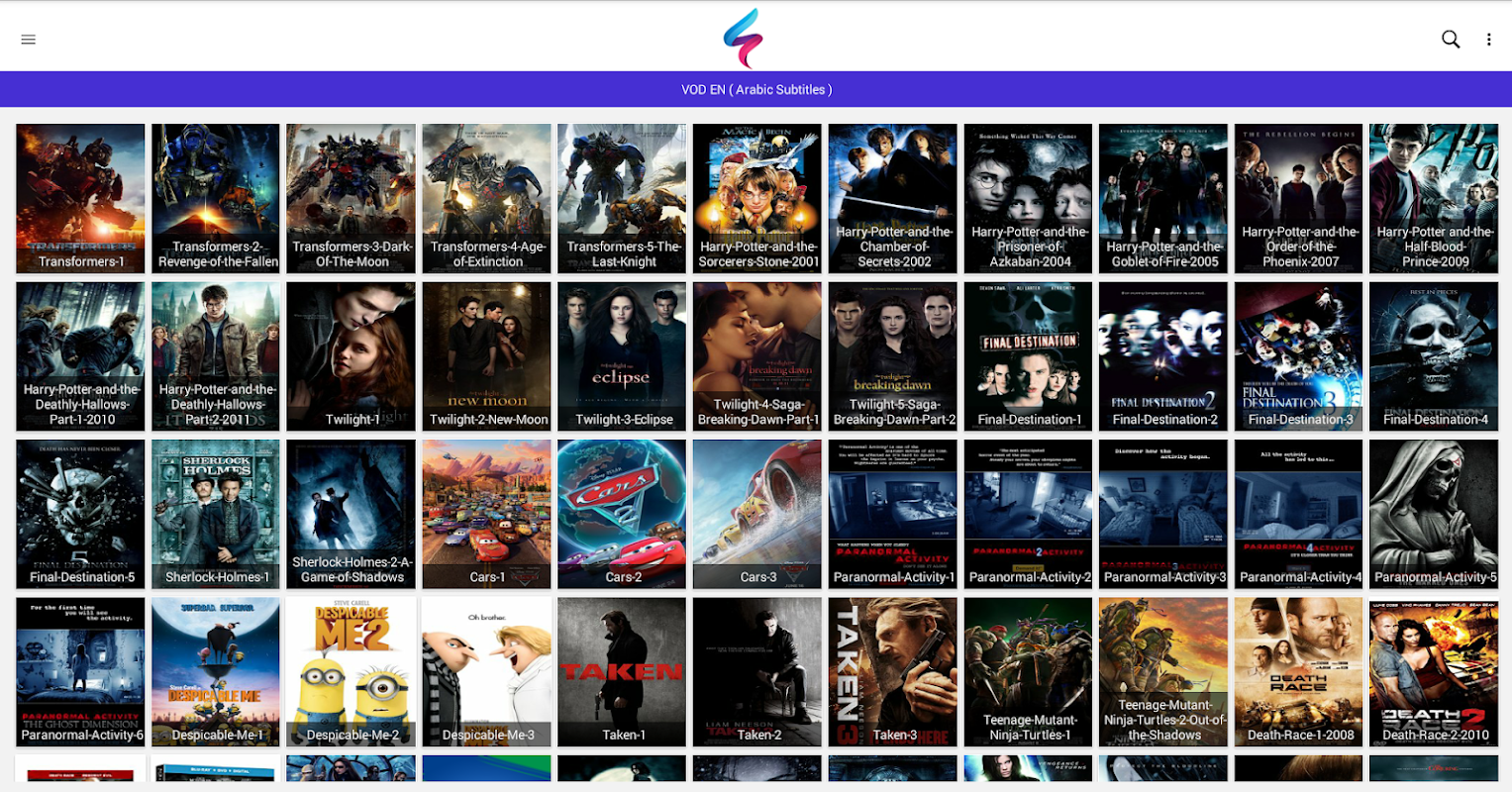This screenshot has height=792, width=1512.
Task: Open Harry-Potter-and-the-Deathly-Hallows-Part-2-2011
Action: (x=216, y=356)
